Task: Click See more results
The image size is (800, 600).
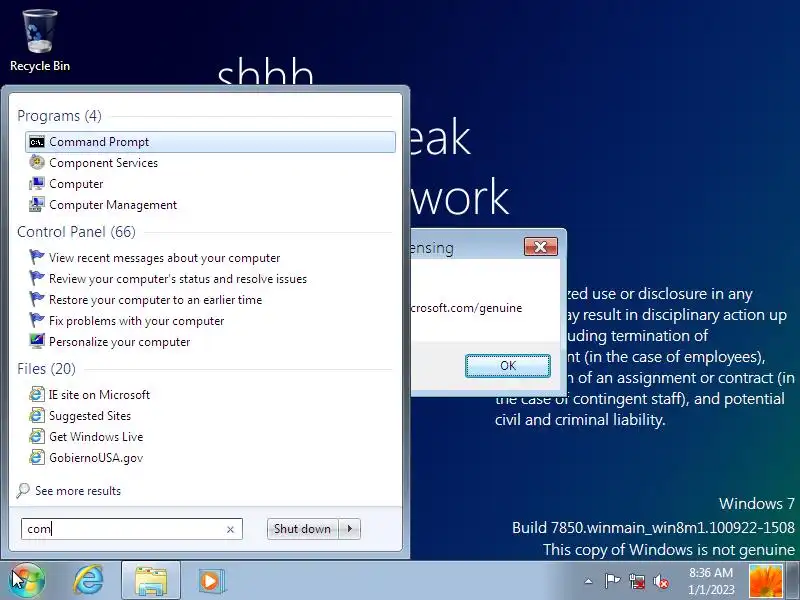Action: (78, 490)
